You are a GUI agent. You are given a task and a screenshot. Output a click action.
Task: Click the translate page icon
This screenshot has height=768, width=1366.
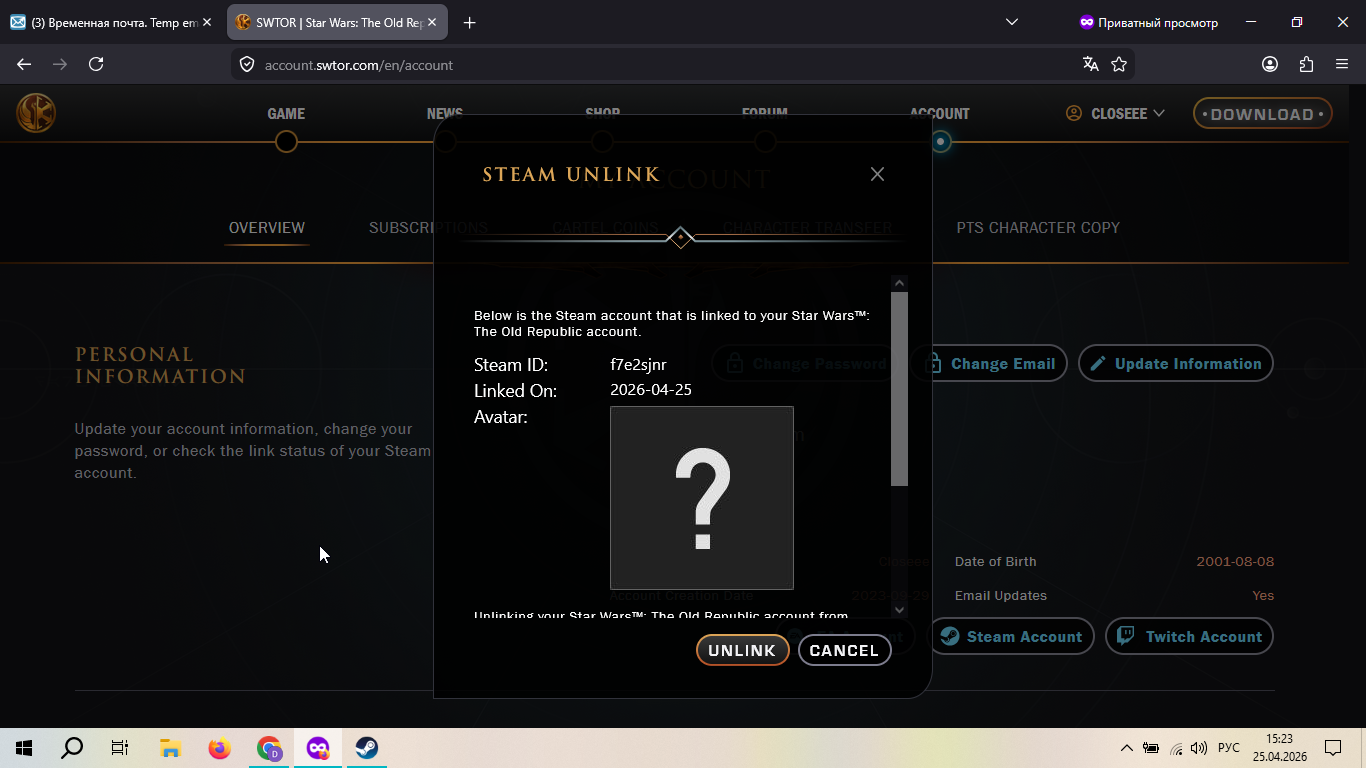1090,64
